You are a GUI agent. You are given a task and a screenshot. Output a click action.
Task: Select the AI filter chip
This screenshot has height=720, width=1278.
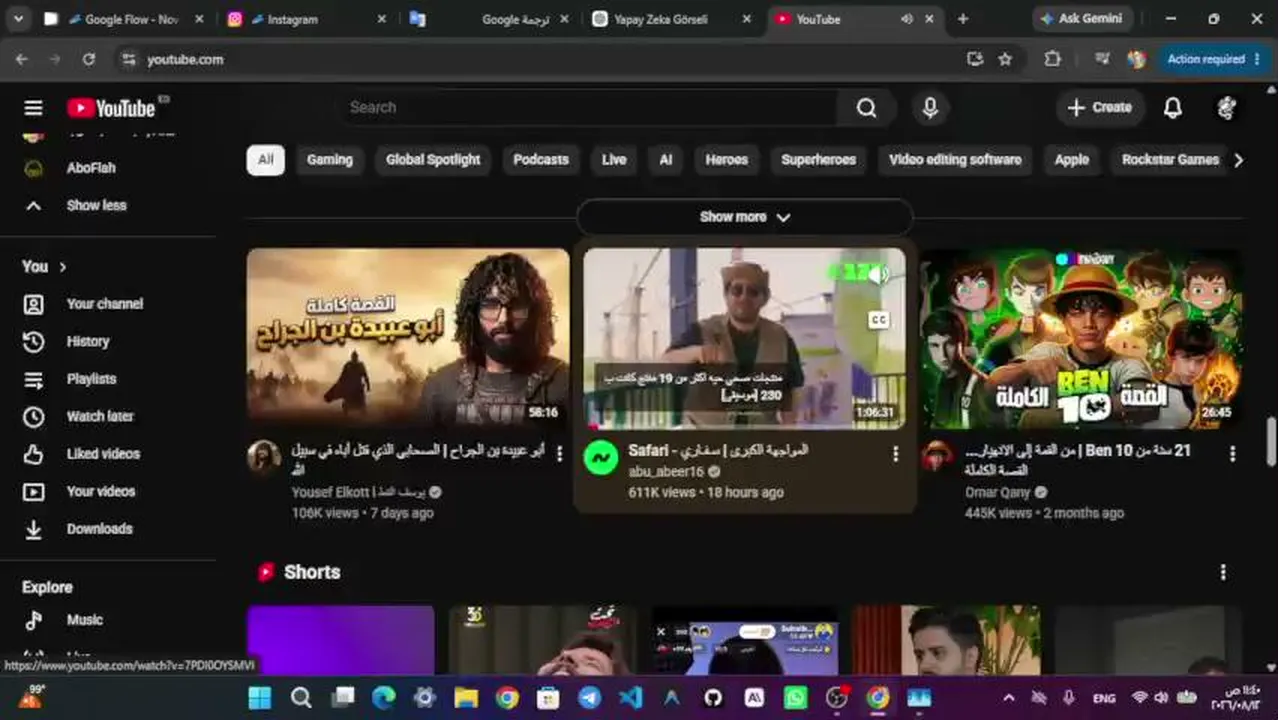[x=665, y=160]
